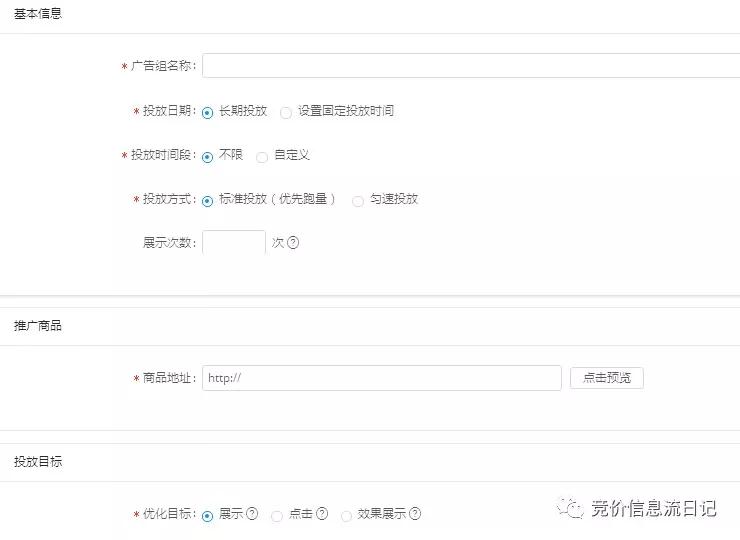The image size is (740, 540).
Task: Select 设置固定投放时间 radio option
Action: tap(286, 113)
